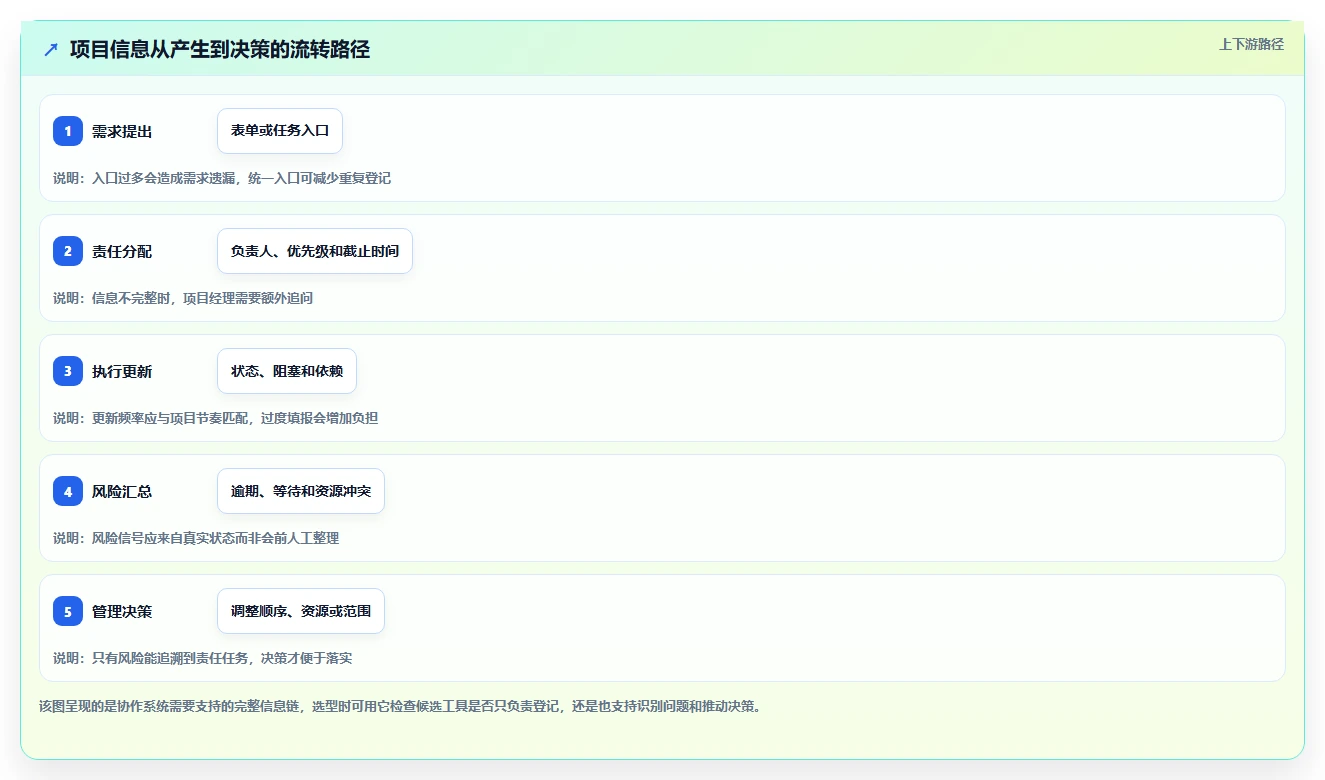Select the 状态、阻塞和依赖 chip

pos(287,371)
